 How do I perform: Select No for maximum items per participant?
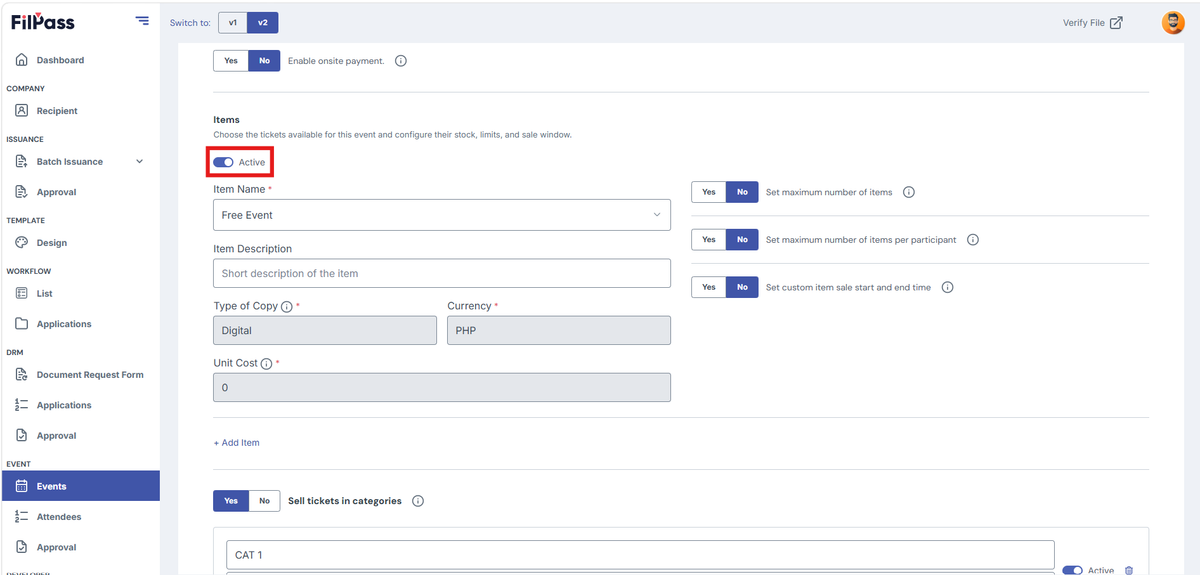[x=742, y=240]
